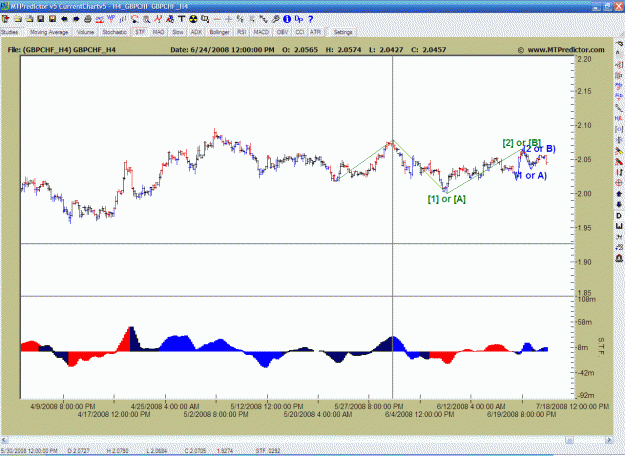Select the ATR study tab

(315, 32)
